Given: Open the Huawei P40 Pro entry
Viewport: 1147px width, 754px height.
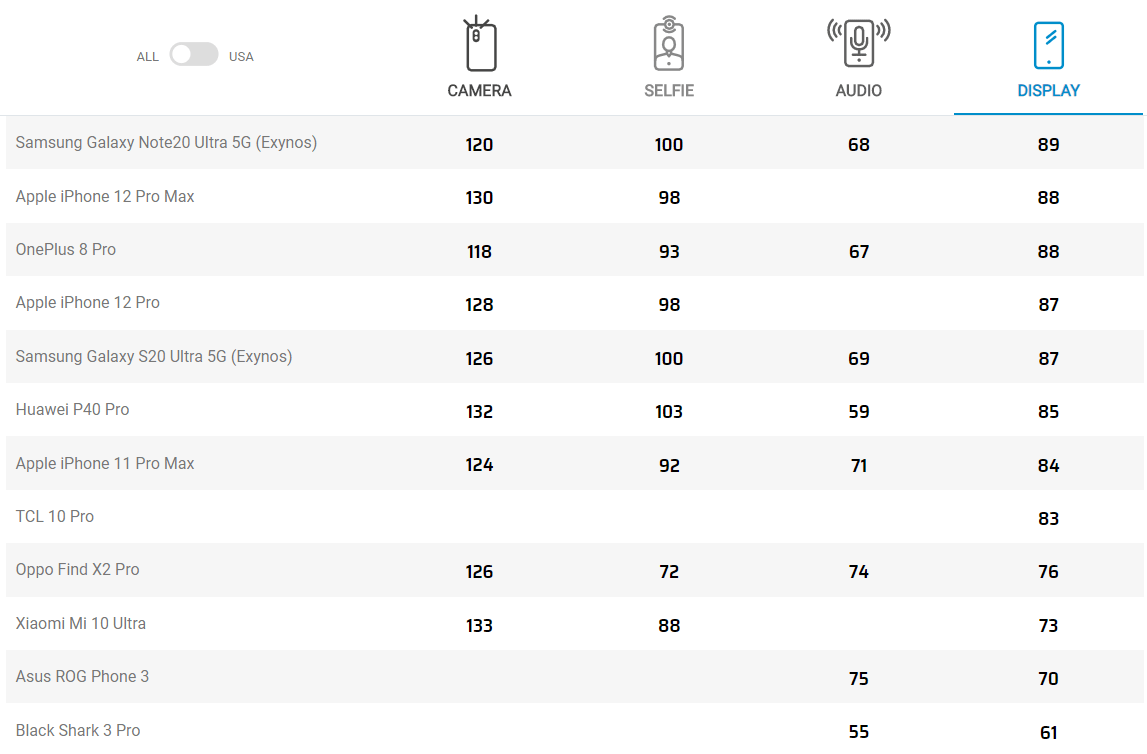Looking at the screenshot, I should point(72,410).
